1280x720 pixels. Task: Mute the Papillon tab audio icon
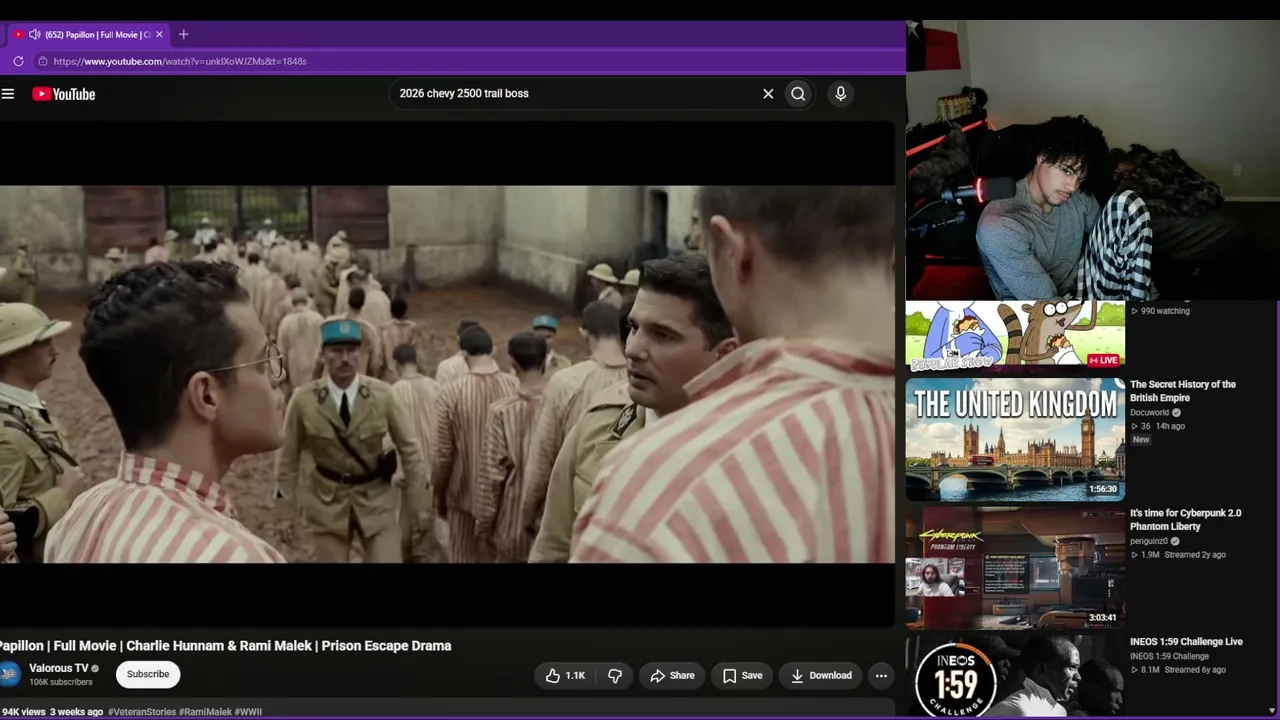(x=35, y=34)
